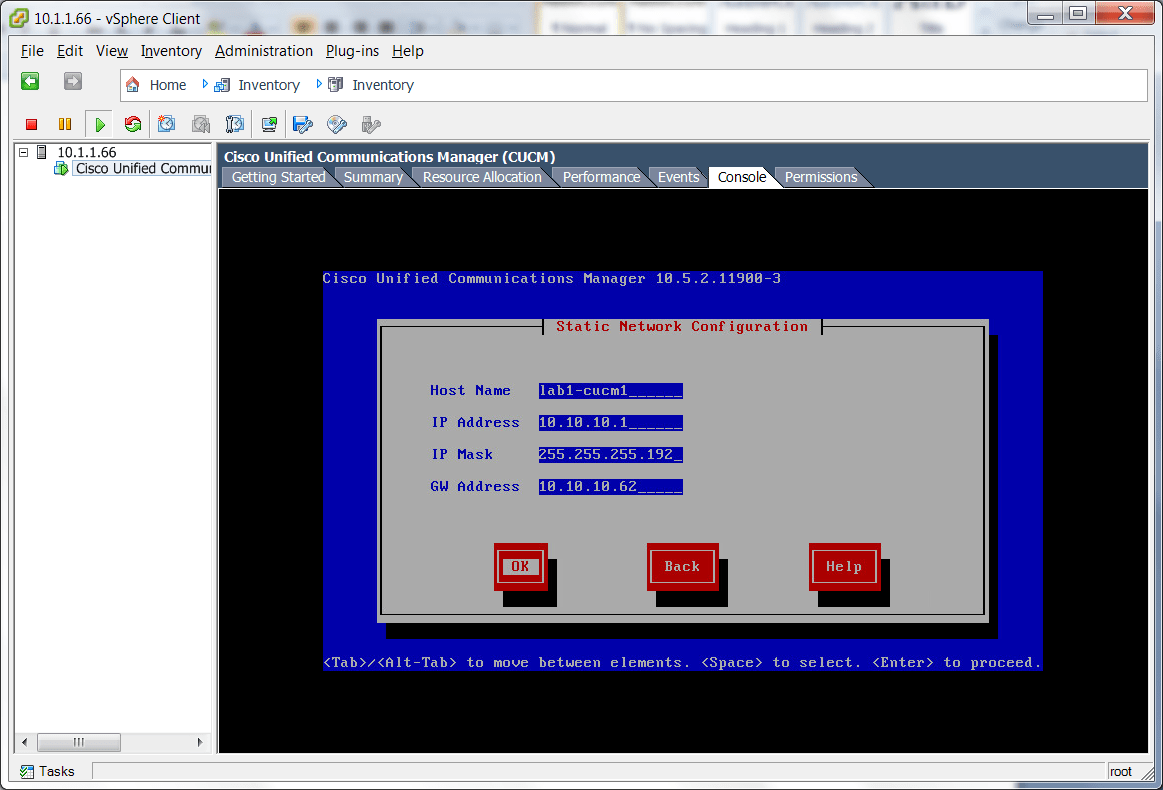Click the inventory tree horizontal scrollbar thumb
The height and width of the screenshot is (790, 1163).
click(x=79, y=743)
